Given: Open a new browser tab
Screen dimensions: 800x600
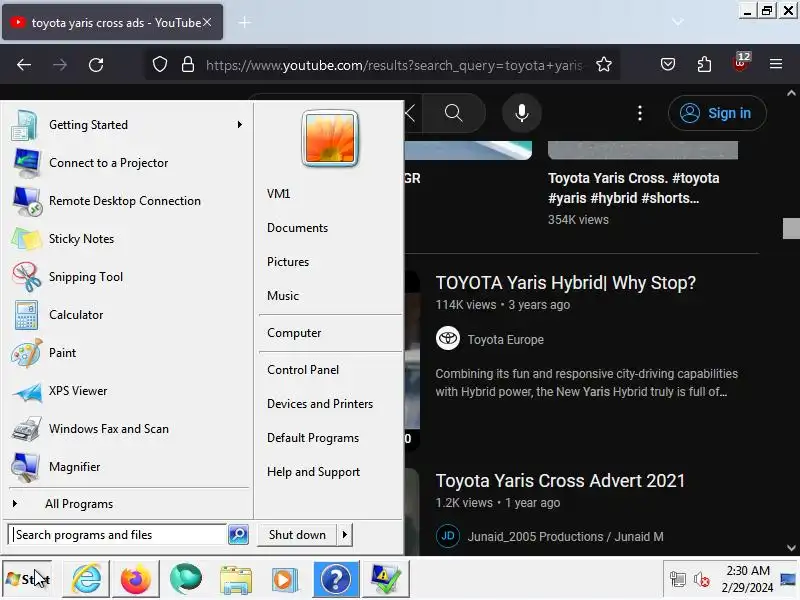Looking at the screenshot, I should [244, 22].
